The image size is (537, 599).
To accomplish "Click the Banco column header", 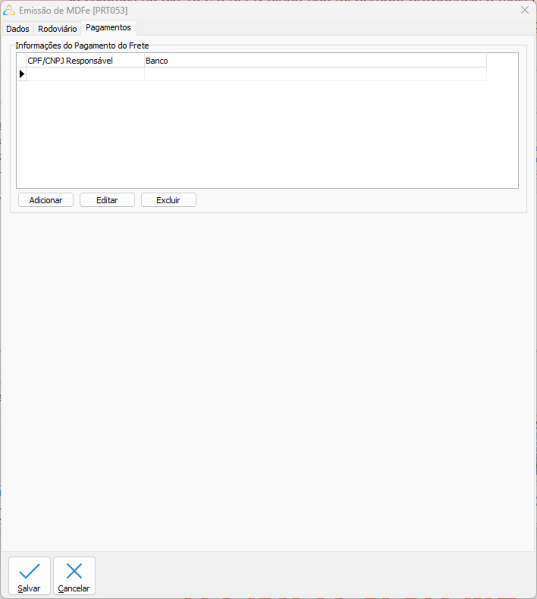I will click(x=315, y=61).
